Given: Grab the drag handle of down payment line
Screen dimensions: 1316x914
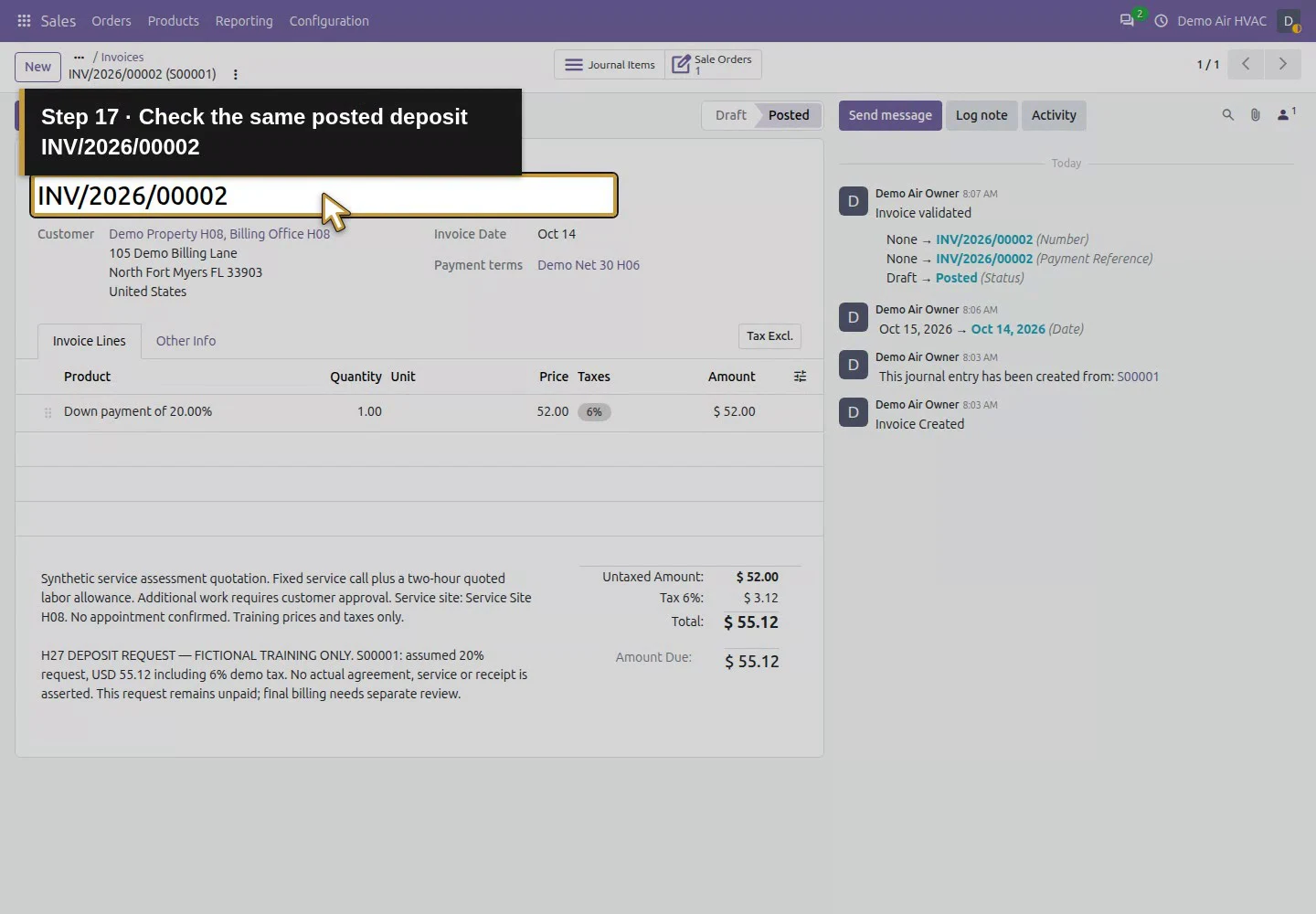Looking at the screenshot, I should tap(48, 412).
